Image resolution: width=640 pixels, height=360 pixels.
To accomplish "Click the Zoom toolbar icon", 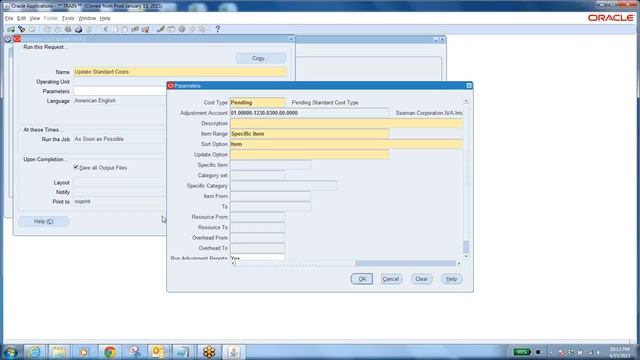I will pos(171,29).
